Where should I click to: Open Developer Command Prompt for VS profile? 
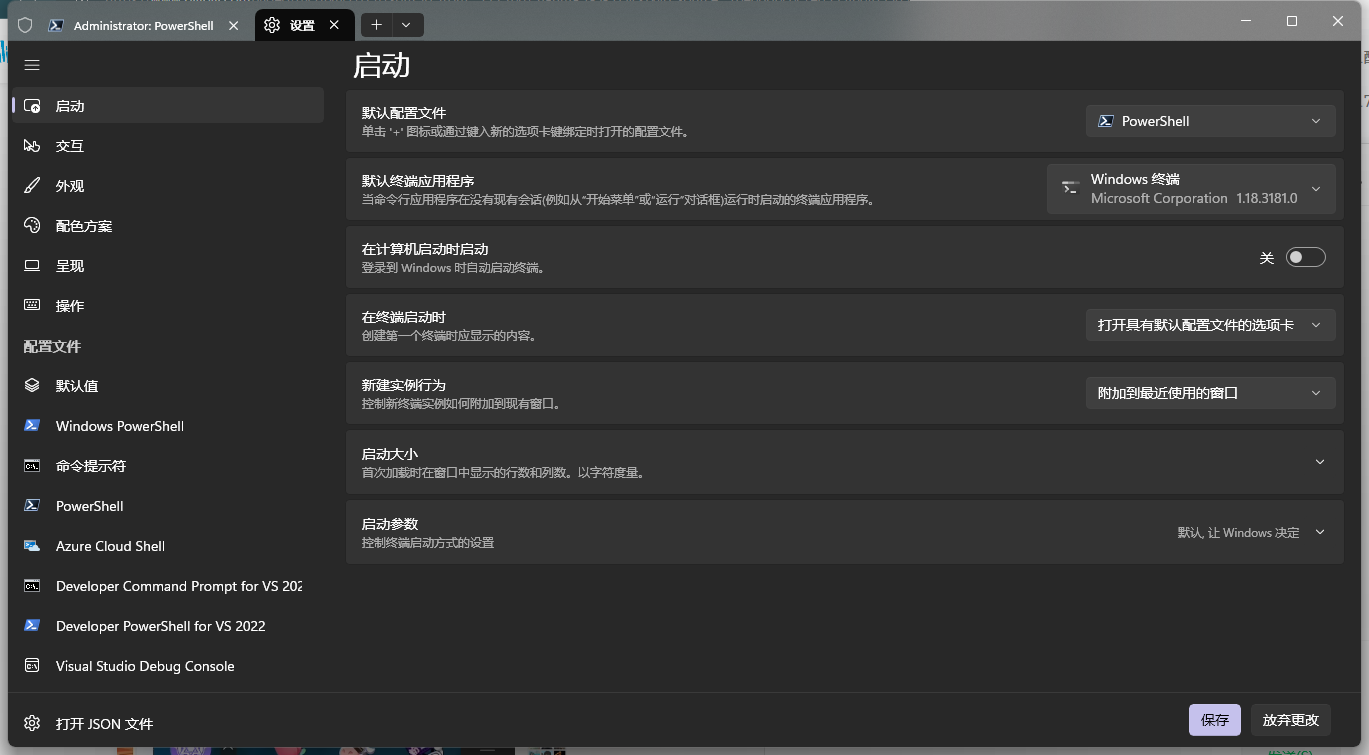168,586
